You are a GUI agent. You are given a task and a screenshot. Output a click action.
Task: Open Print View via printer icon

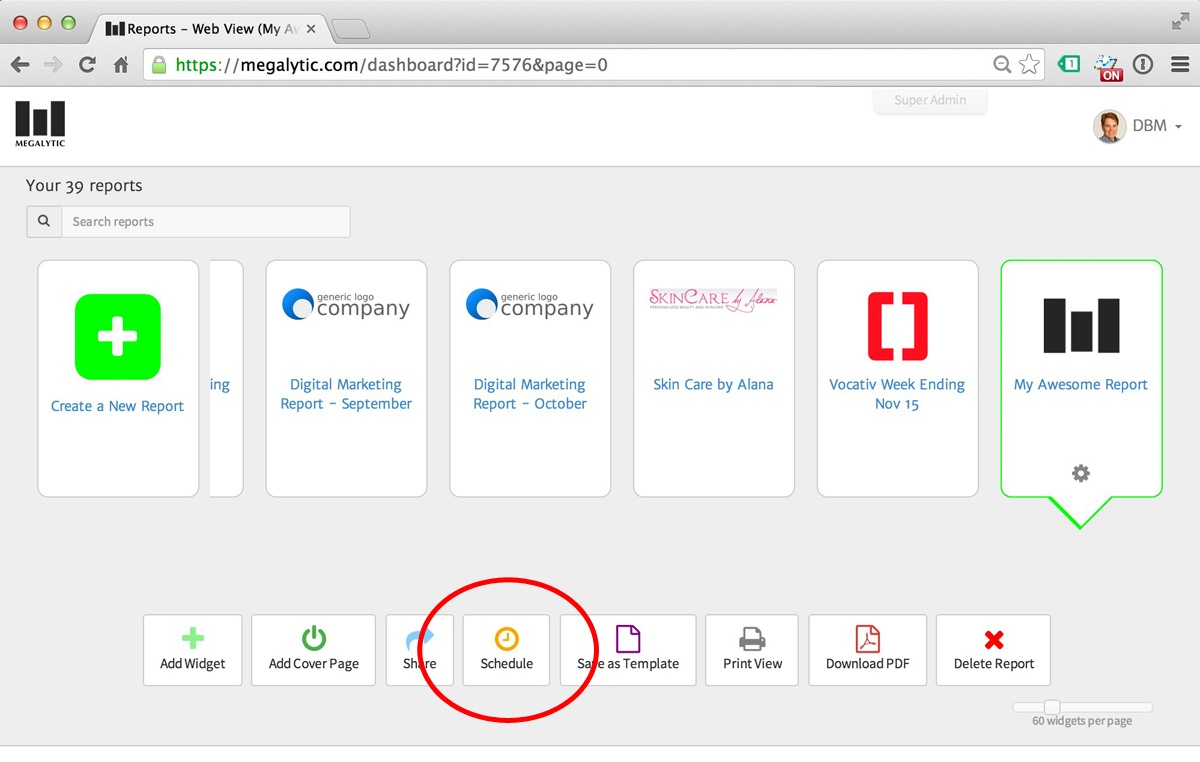[x=752, y=638]
